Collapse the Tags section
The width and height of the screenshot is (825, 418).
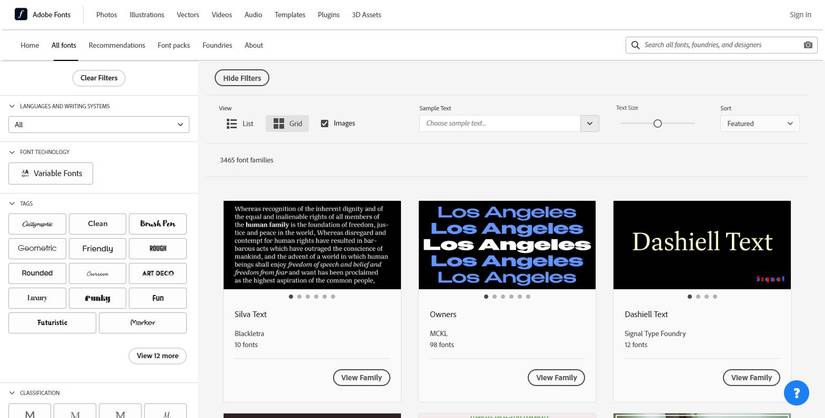(x=12, y=203)
